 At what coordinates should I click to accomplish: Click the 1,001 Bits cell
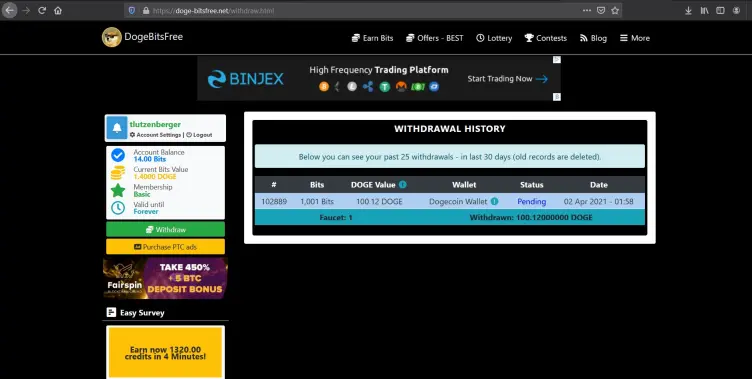click(317, 201)
